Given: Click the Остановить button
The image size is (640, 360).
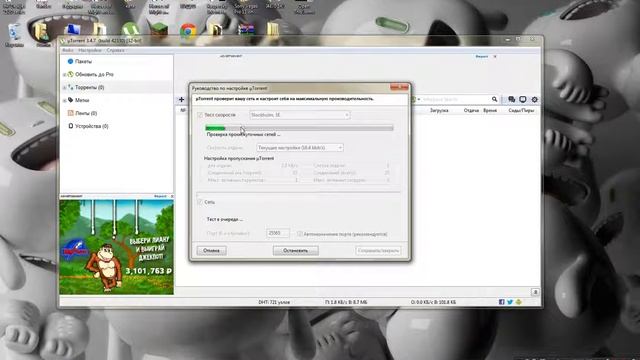Looking at the screenshot, I should pyautogui.click(x=296, y=251).
